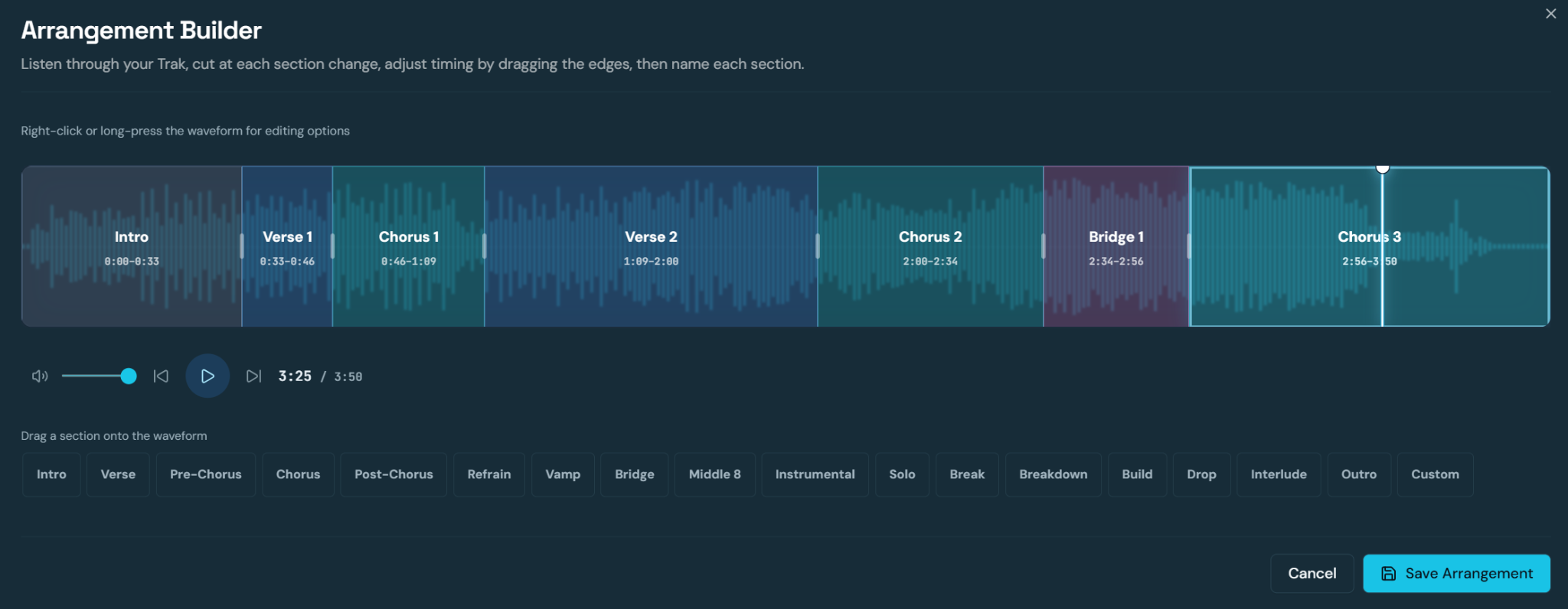This screenshot has width=1568, height=609.
Task: Select the Verse 1 waveform section
Action: click(x=287, y=246)
